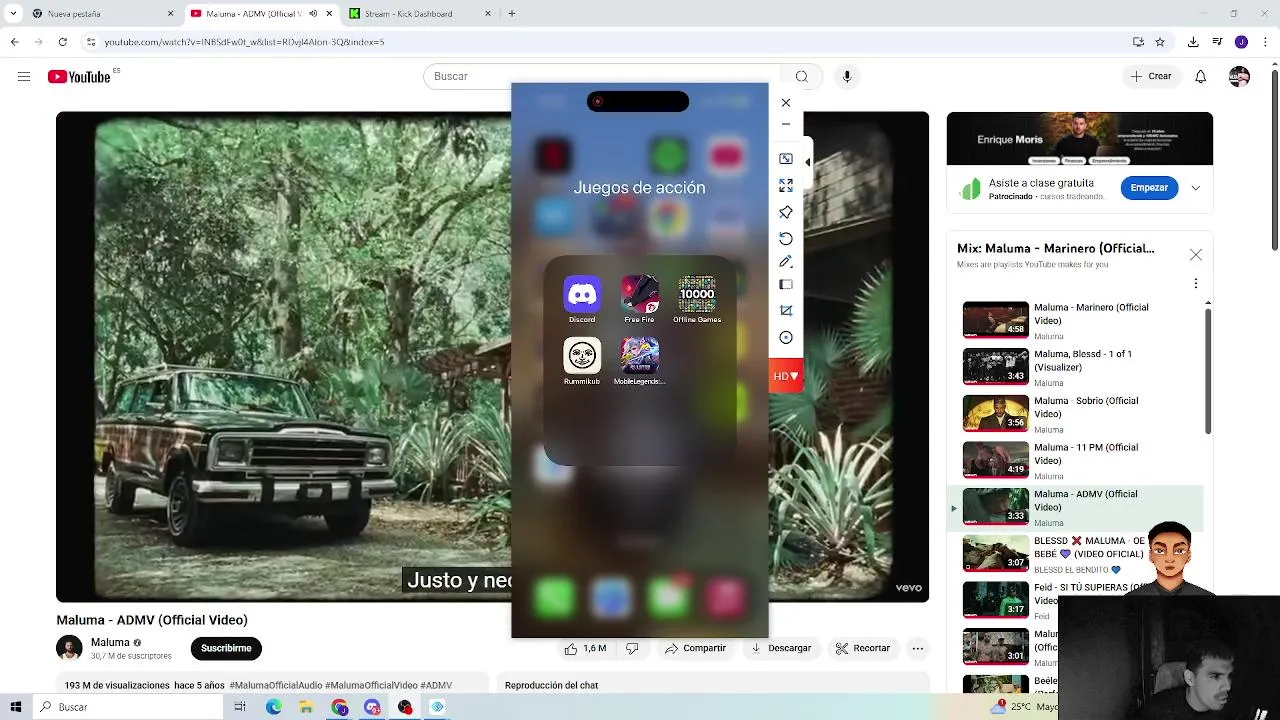The image size is (1280, 720).
Task: Open the YouTube account avatar menu
Action: [1239, 76]
